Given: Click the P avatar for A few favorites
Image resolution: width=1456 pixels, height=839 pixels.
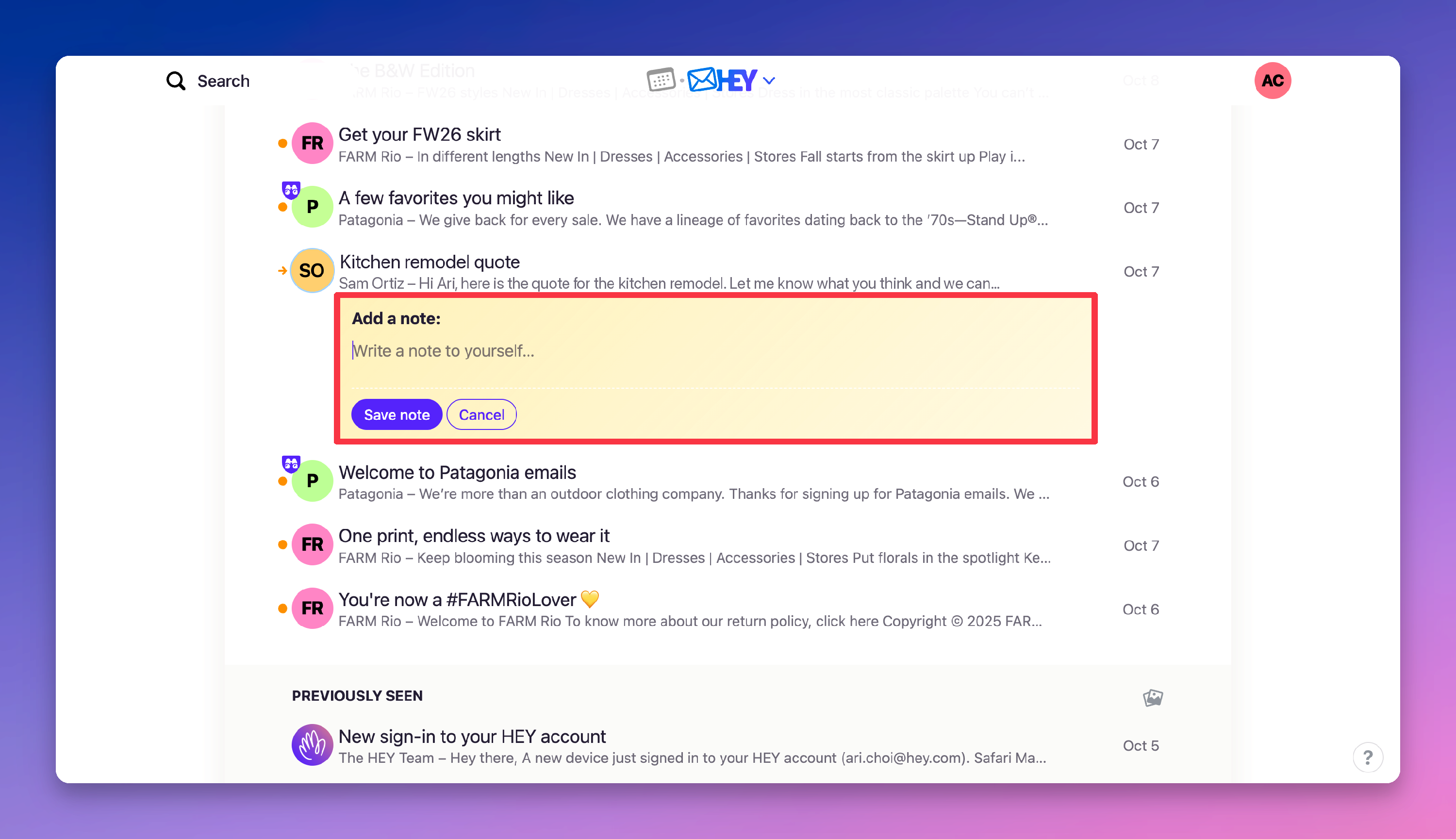Looking at the screenshot, I should (x=312, y=206).
